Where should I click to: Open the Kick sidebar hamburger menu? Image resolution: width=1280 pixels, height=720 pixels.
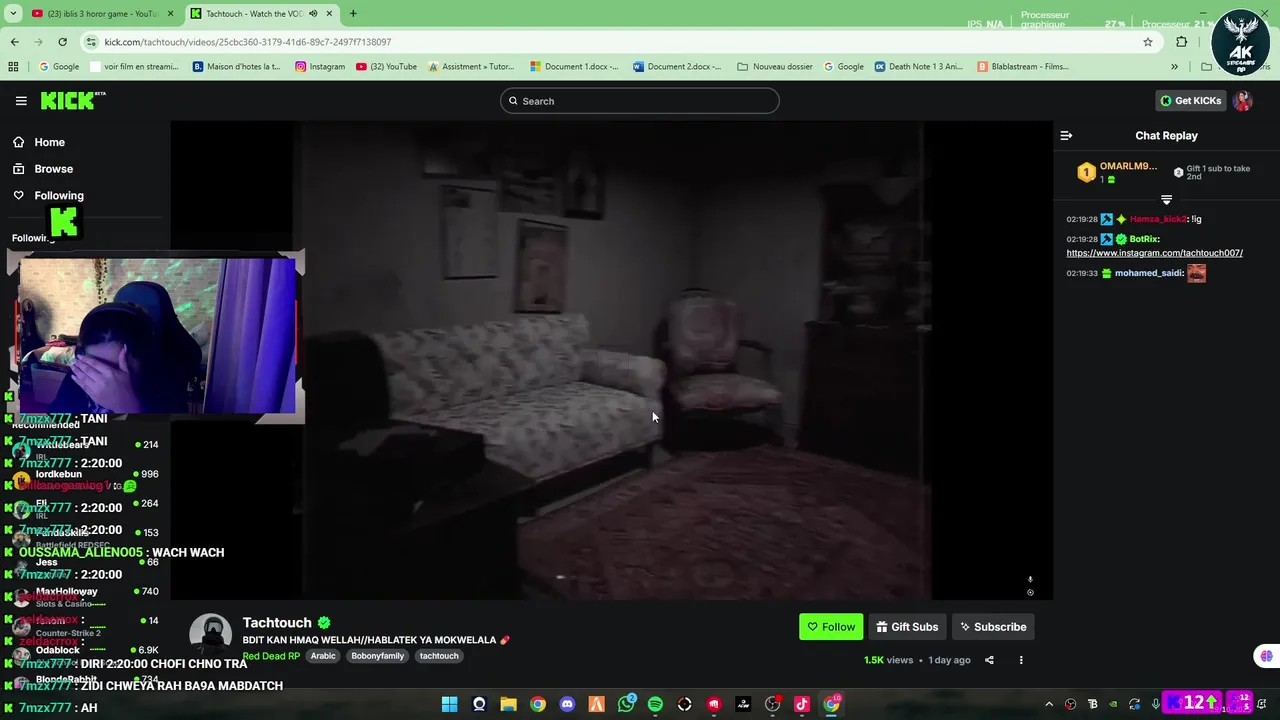(x=21, y=101)
